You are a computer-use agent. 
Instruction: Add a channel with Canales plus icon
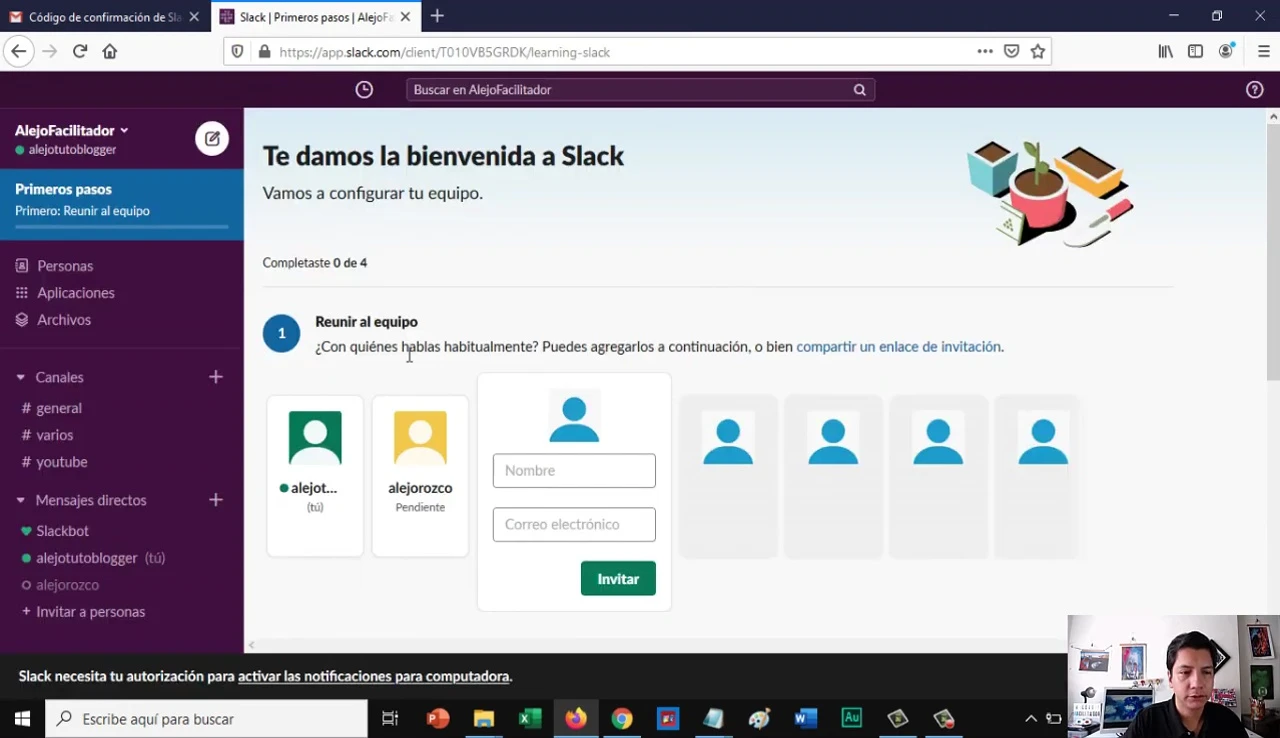[216, 377]
